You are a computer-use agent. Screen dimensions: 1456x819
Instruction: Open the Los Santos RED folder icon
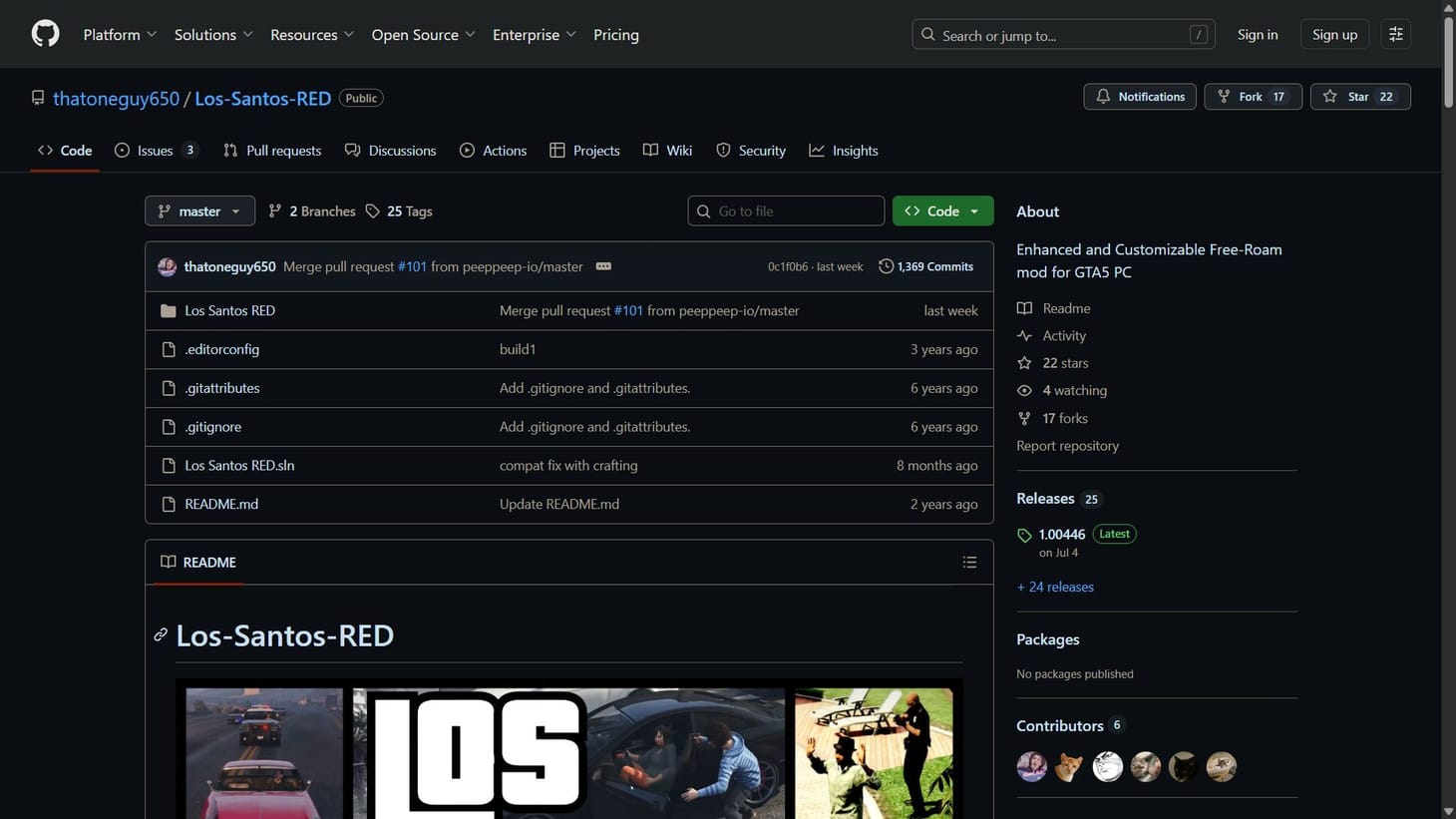169,310
